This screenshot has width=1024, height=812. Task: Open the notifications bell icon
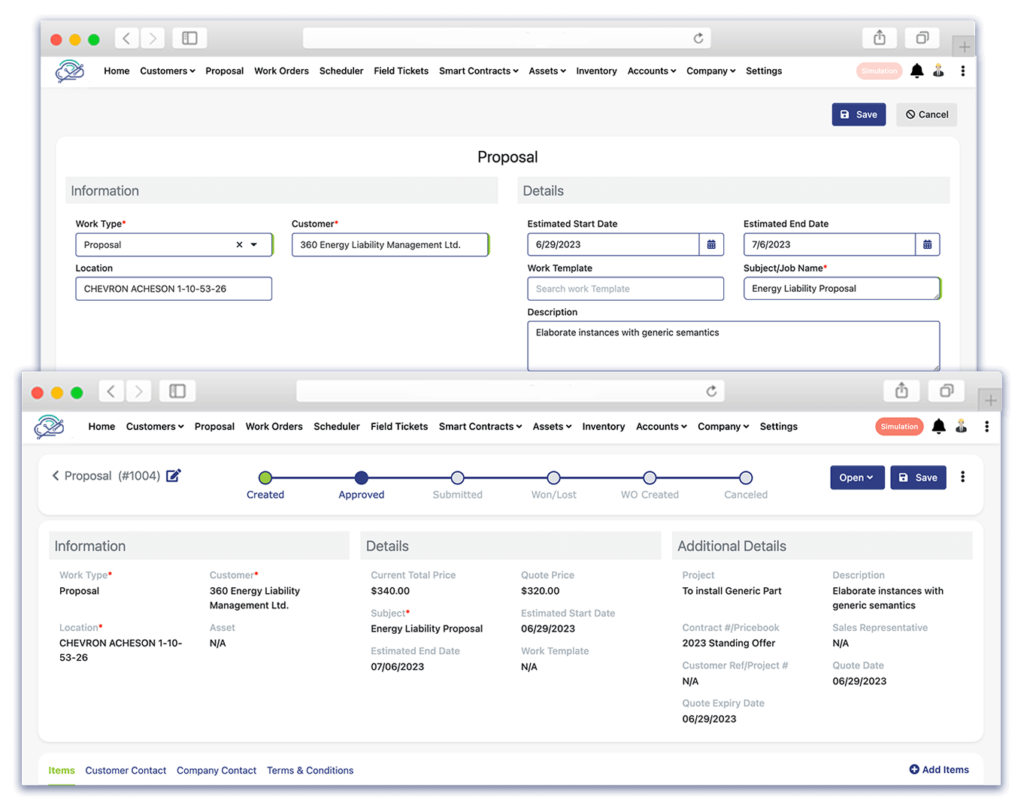point(938,426)
